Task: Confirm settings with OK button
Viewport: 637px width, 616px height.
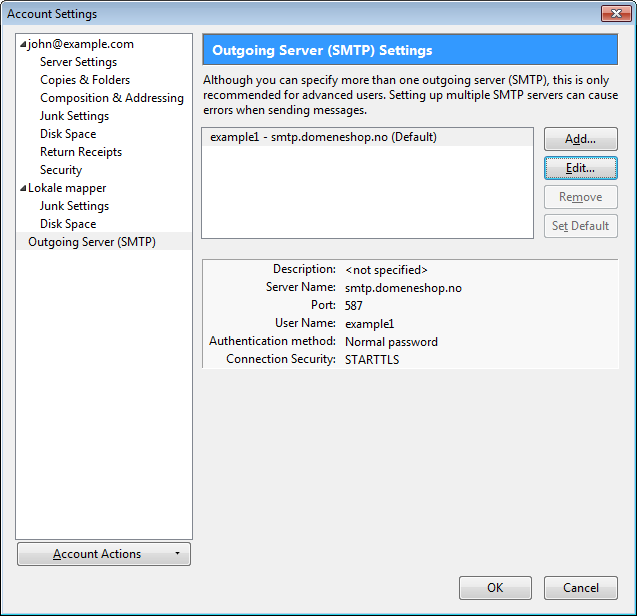Action: [x=495, y=588]
